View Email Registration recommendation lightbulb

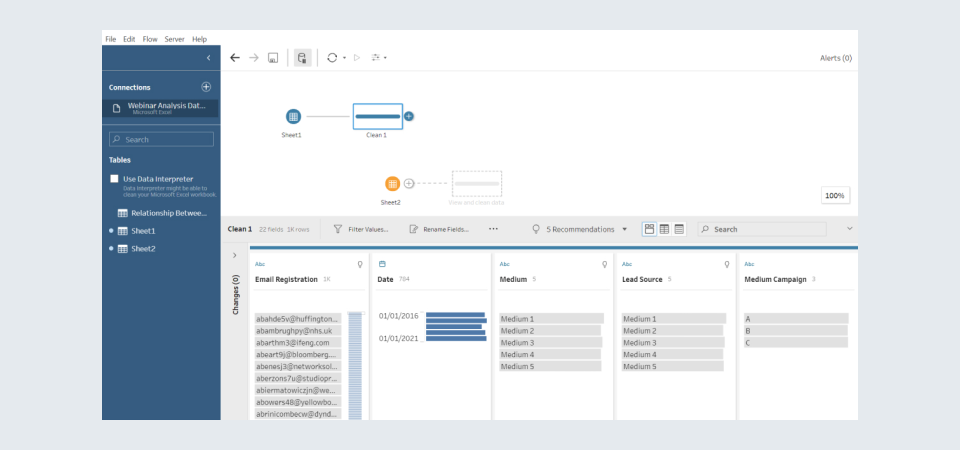360,264
